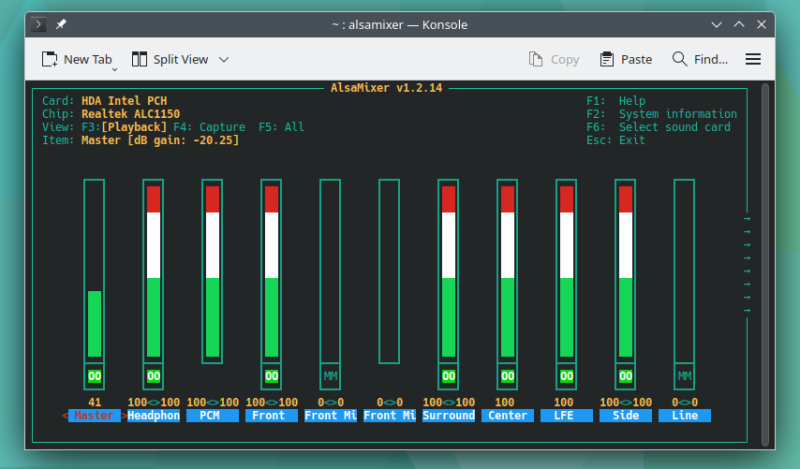
Task: Select the Front channel label
Action: (x=271, y=415)
